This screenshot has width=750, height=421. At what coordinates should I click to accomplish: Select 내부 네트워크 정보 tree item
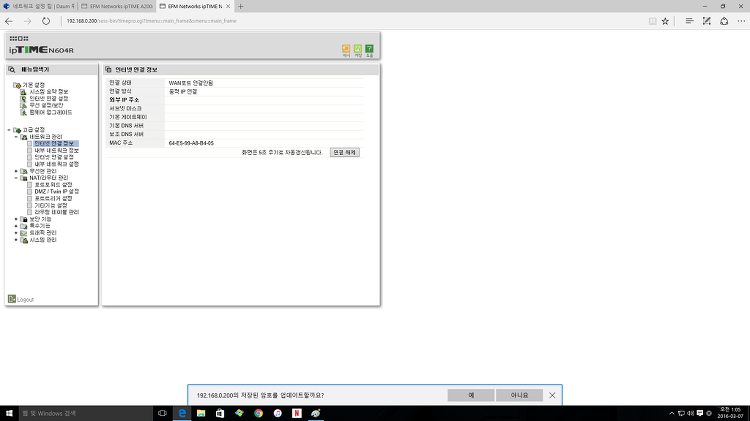pyautogui.click(x=56, y=150)
